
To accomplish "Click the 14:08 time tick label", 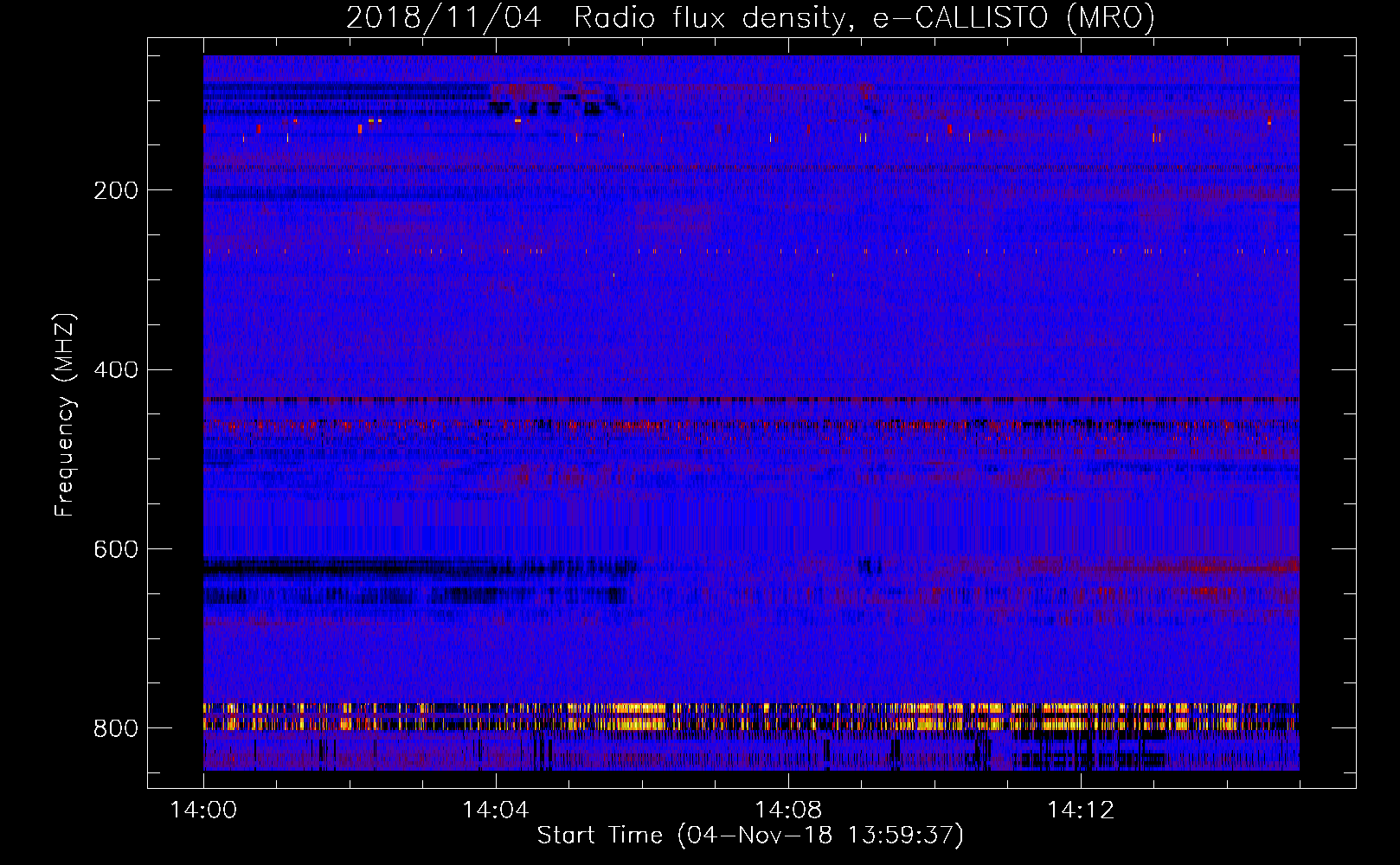I will pos(788,810).
